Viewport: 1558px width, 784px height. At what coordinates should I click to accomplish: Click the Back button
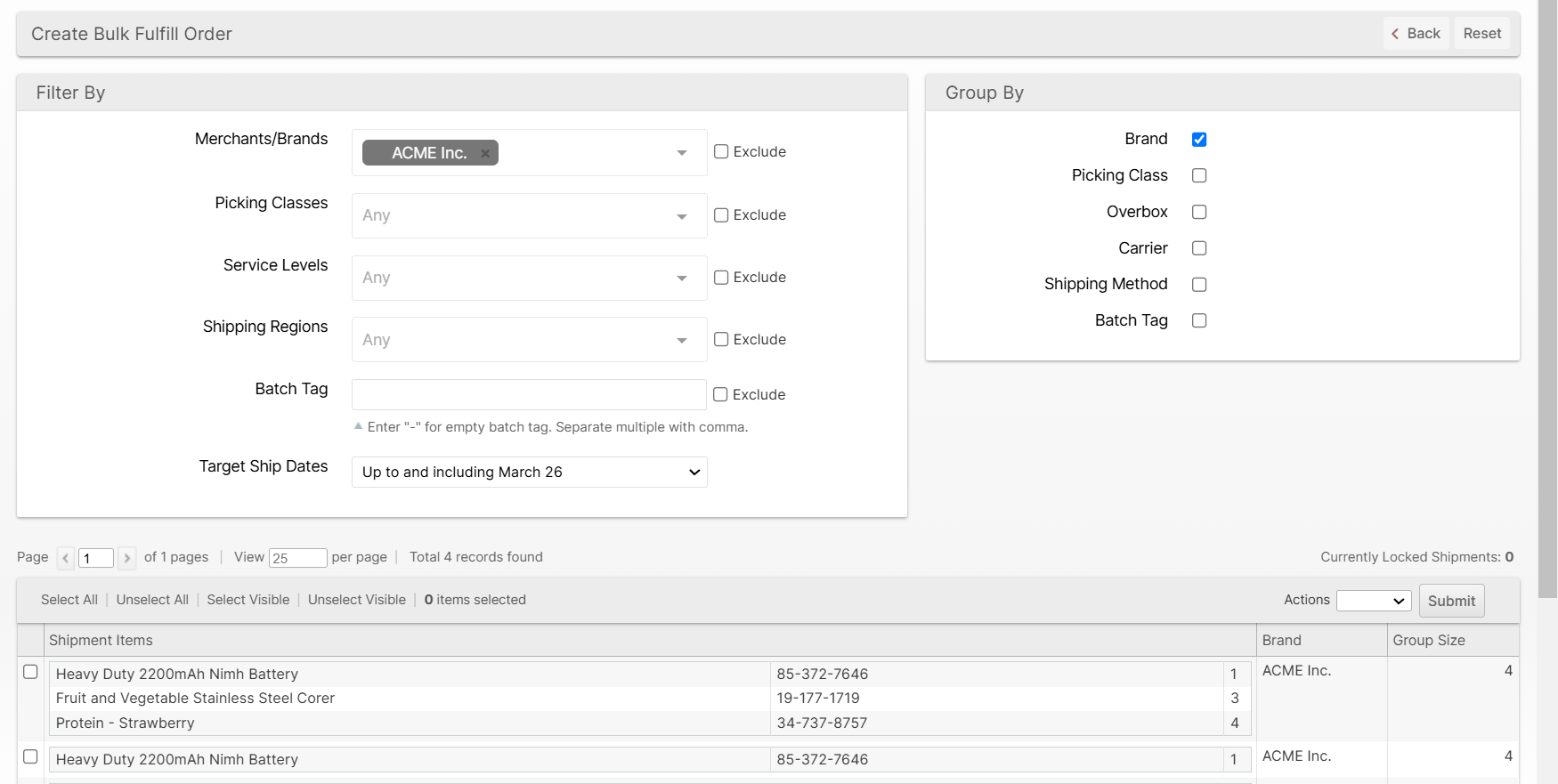1416,34
